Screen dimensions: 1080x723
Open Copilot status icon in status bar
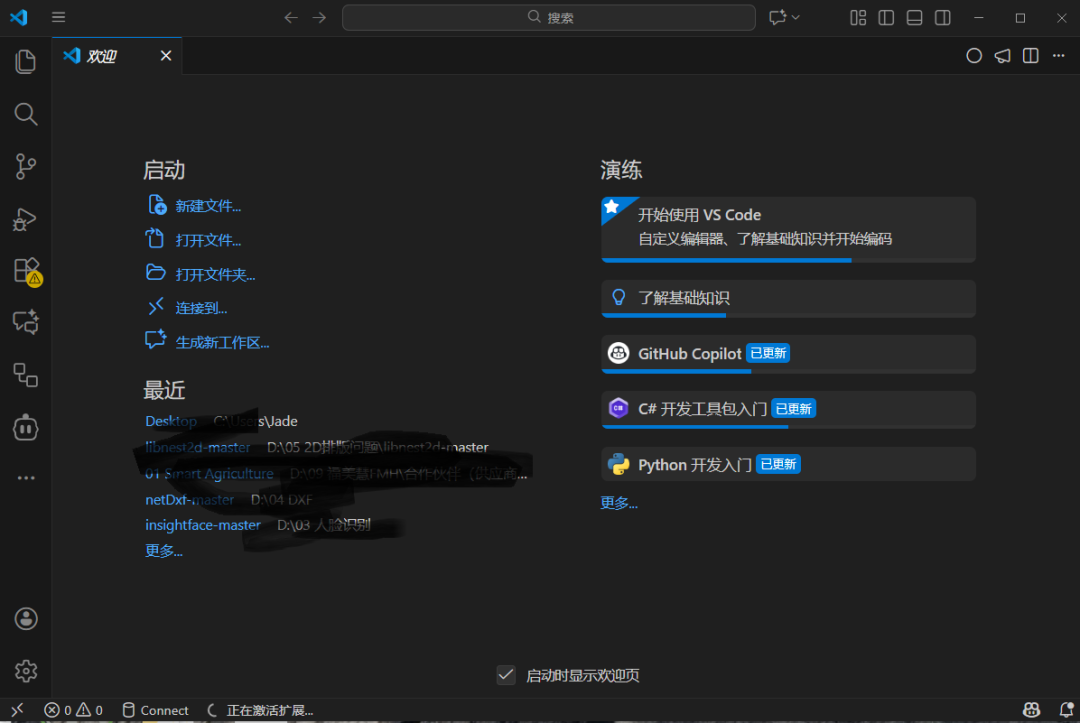pyautogui.click(x=1031, y=710)
